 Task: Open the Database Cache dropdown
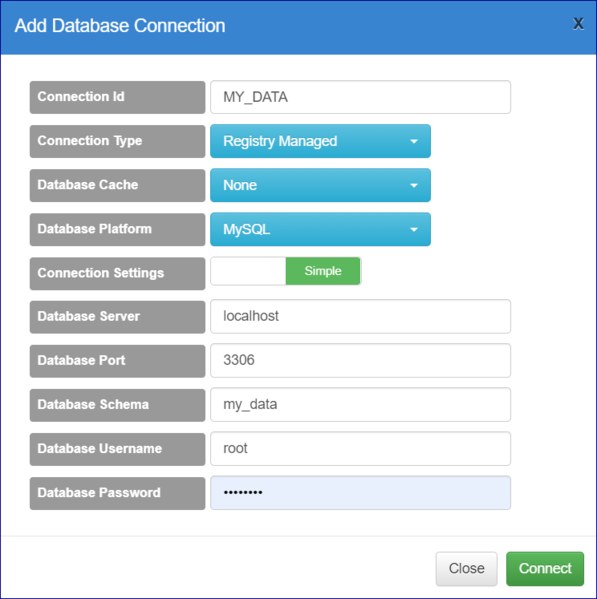click(x=320, y=185)
